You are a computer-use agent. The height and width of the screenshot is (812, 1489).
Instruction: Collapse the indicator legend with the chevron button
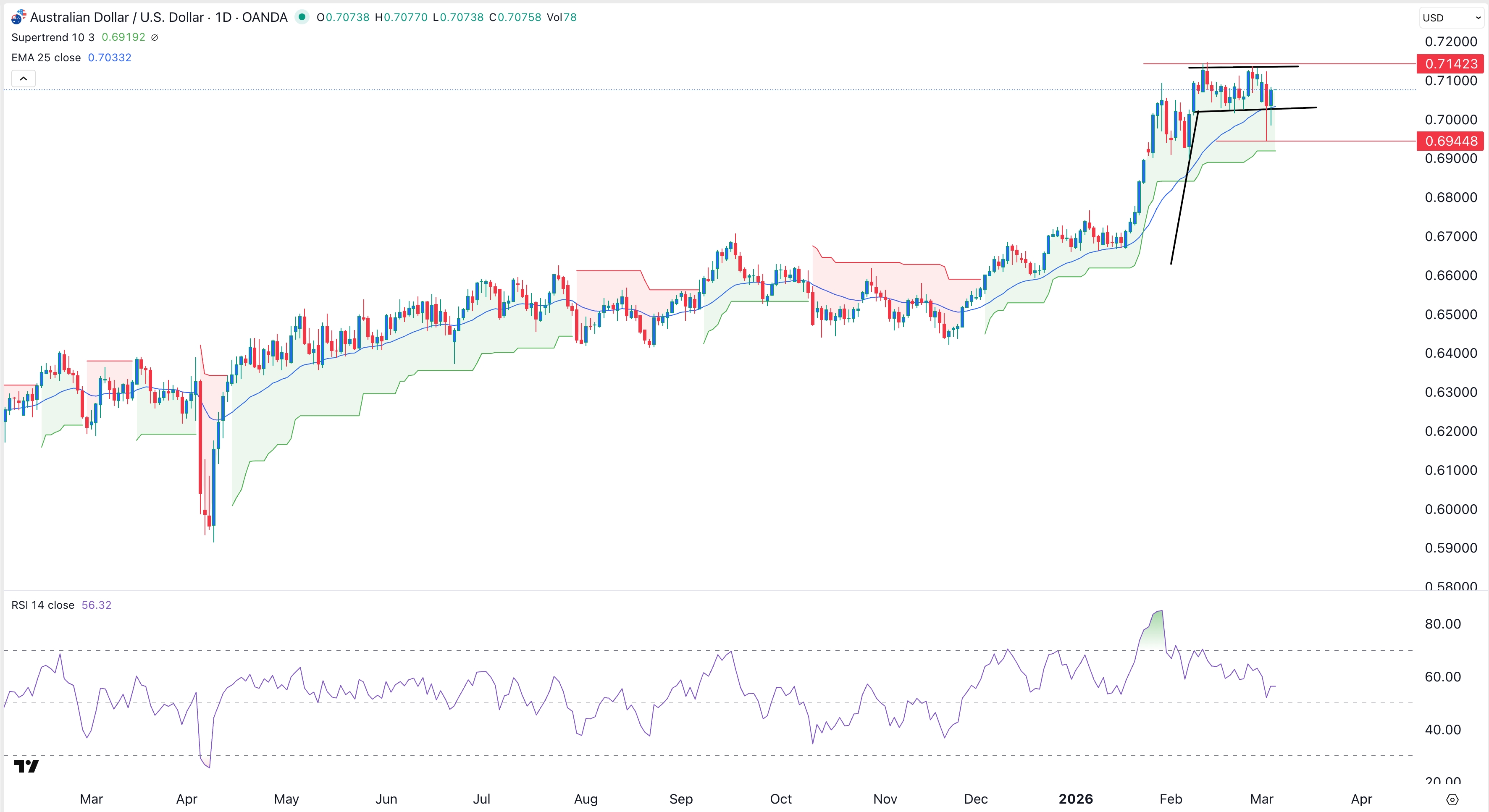23,78
